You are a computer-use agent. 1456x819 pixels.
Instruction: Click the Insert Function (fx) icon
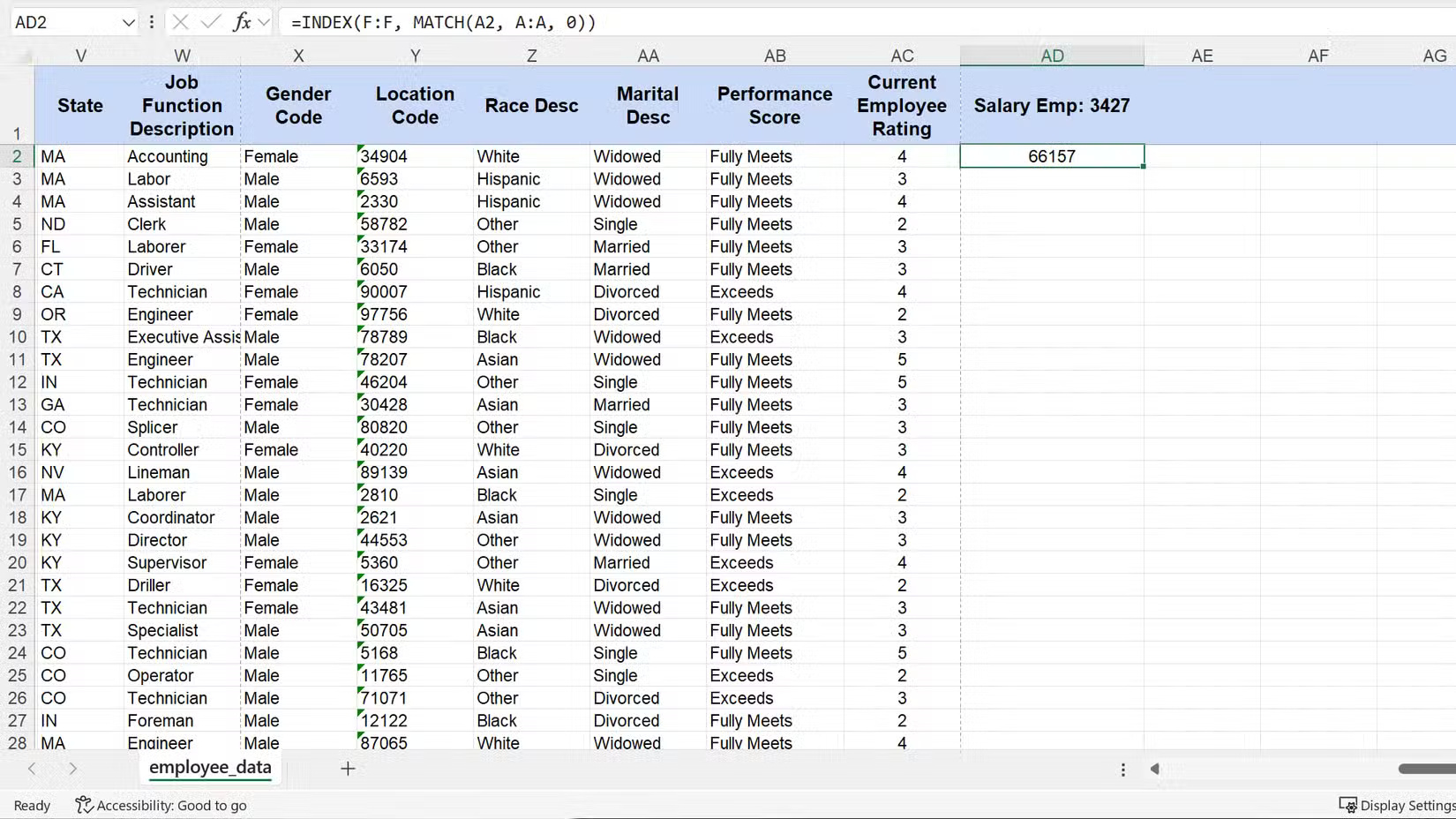242,22
